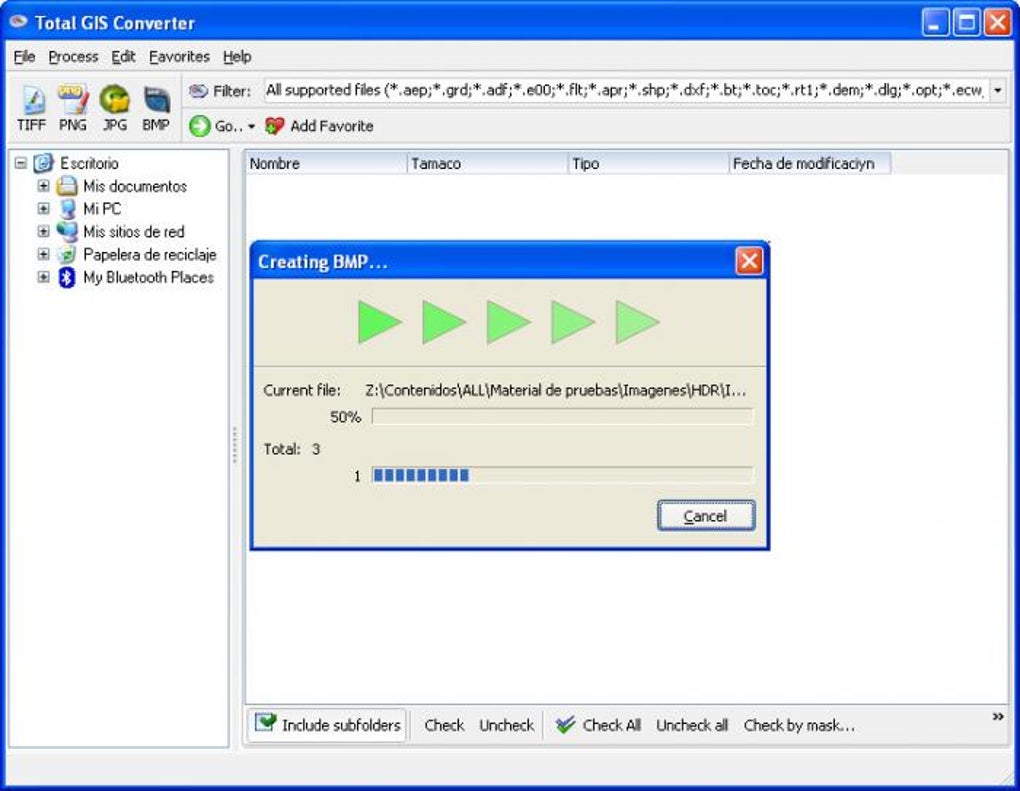1020x791 pixels.
Task: Open the Favorites menu
Action: tap(179, 57)
